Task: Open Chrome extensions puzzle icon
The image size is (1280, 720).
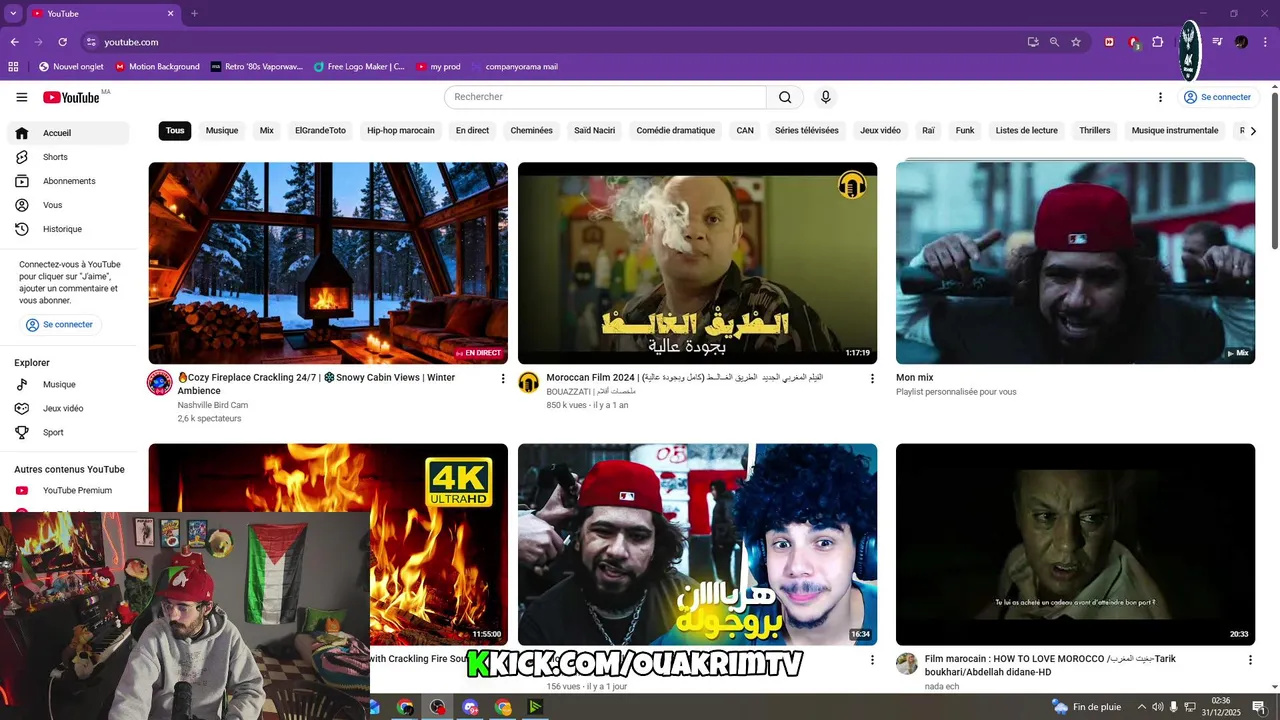Action: [x=1157, y=42]
